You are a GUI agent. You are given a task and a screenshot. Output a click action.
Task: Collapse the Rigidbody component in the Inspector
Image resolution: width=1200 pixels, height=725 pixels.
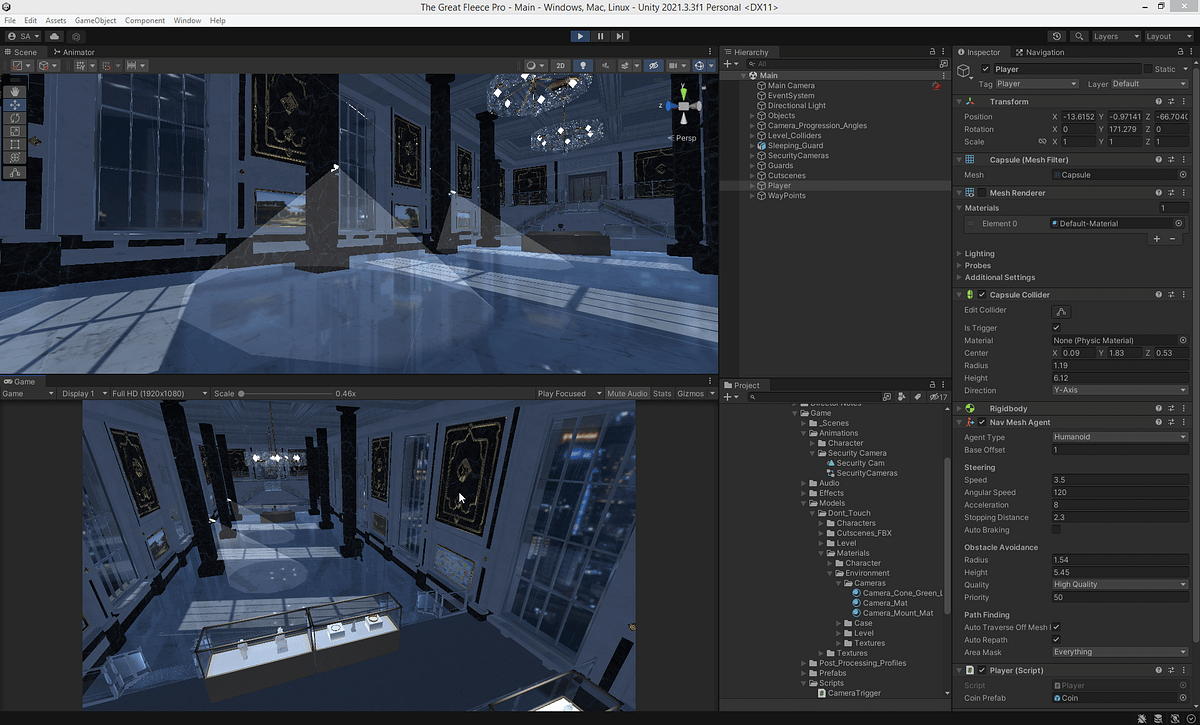point(959,408)
